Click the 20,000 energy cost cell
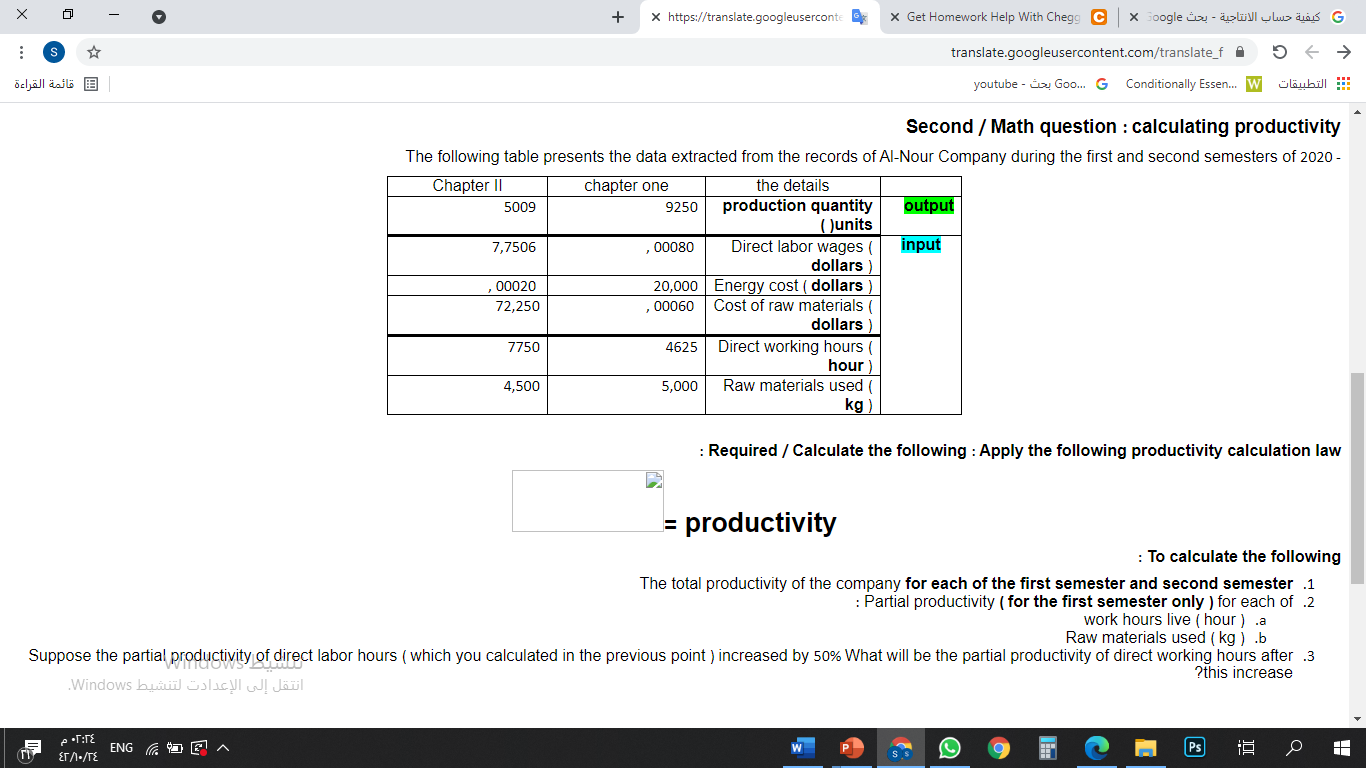The image size is (1366, 768). 626,286
